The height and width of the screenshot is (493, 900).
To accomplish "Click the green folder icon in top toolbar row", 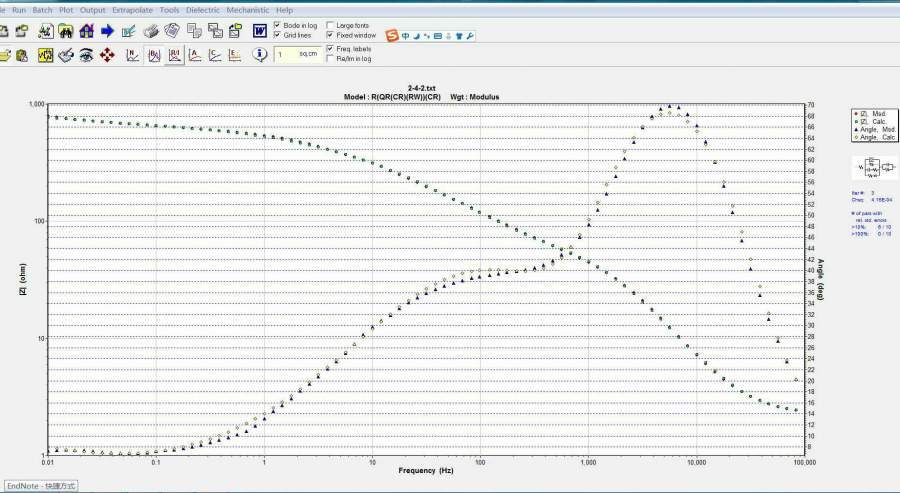I will click(x=22, y=31).
